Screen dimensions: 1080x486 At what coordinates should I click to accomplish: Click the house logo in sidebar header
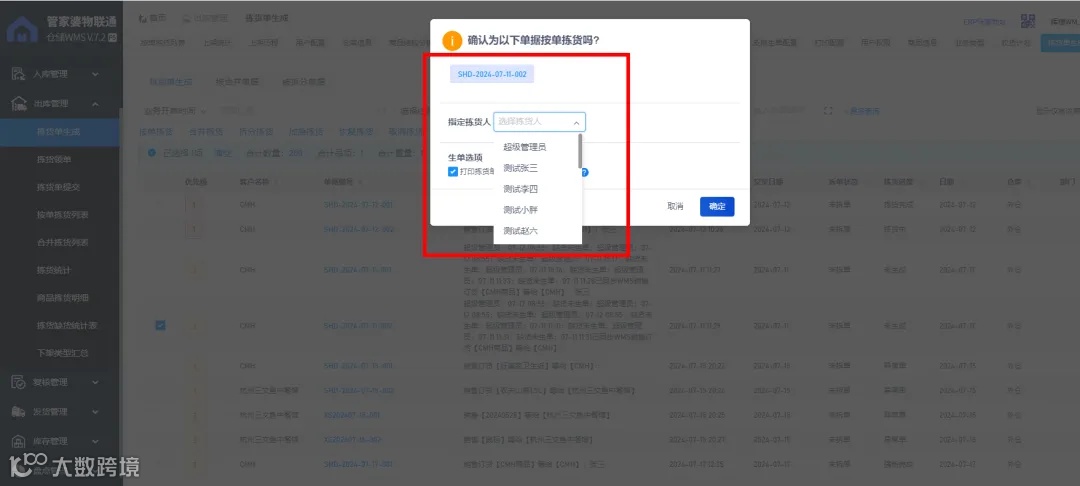point(22,32)
